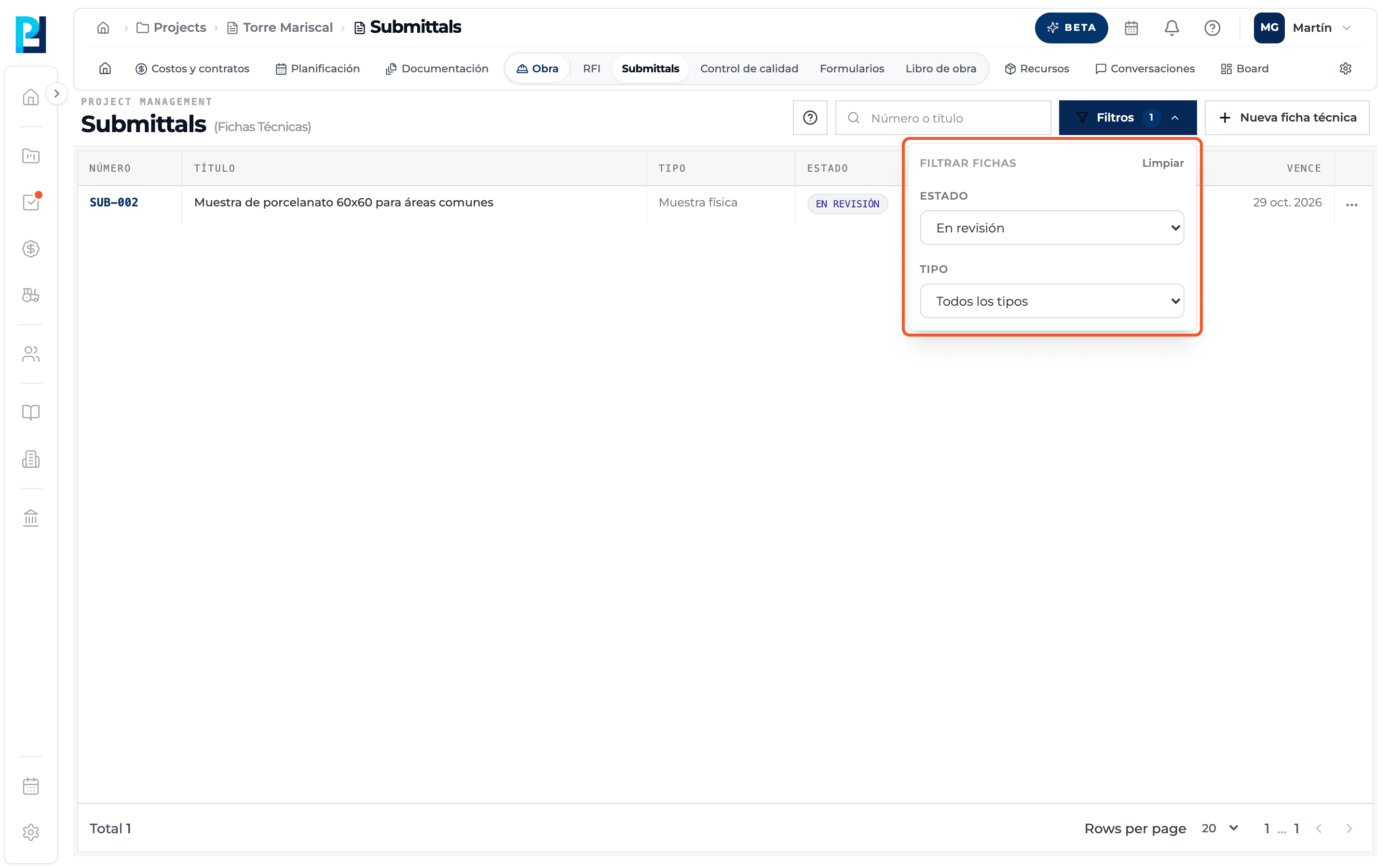Open the calendar icon at sidebar bottom
The image size is (1389, 868).
pyautogui.click(x=30, y=786)
